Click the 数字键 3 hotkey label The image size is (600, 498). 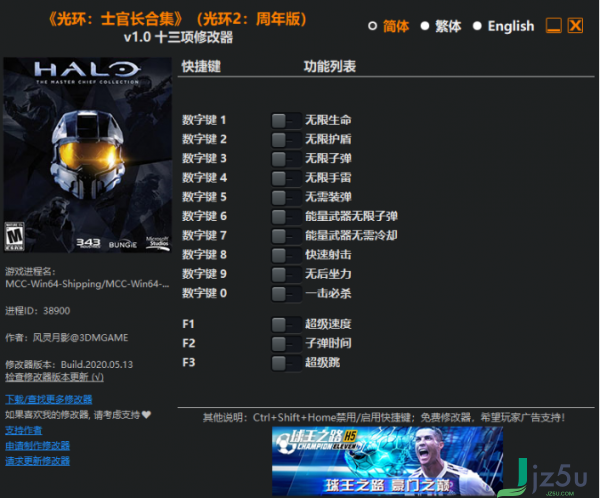[204, 158]
